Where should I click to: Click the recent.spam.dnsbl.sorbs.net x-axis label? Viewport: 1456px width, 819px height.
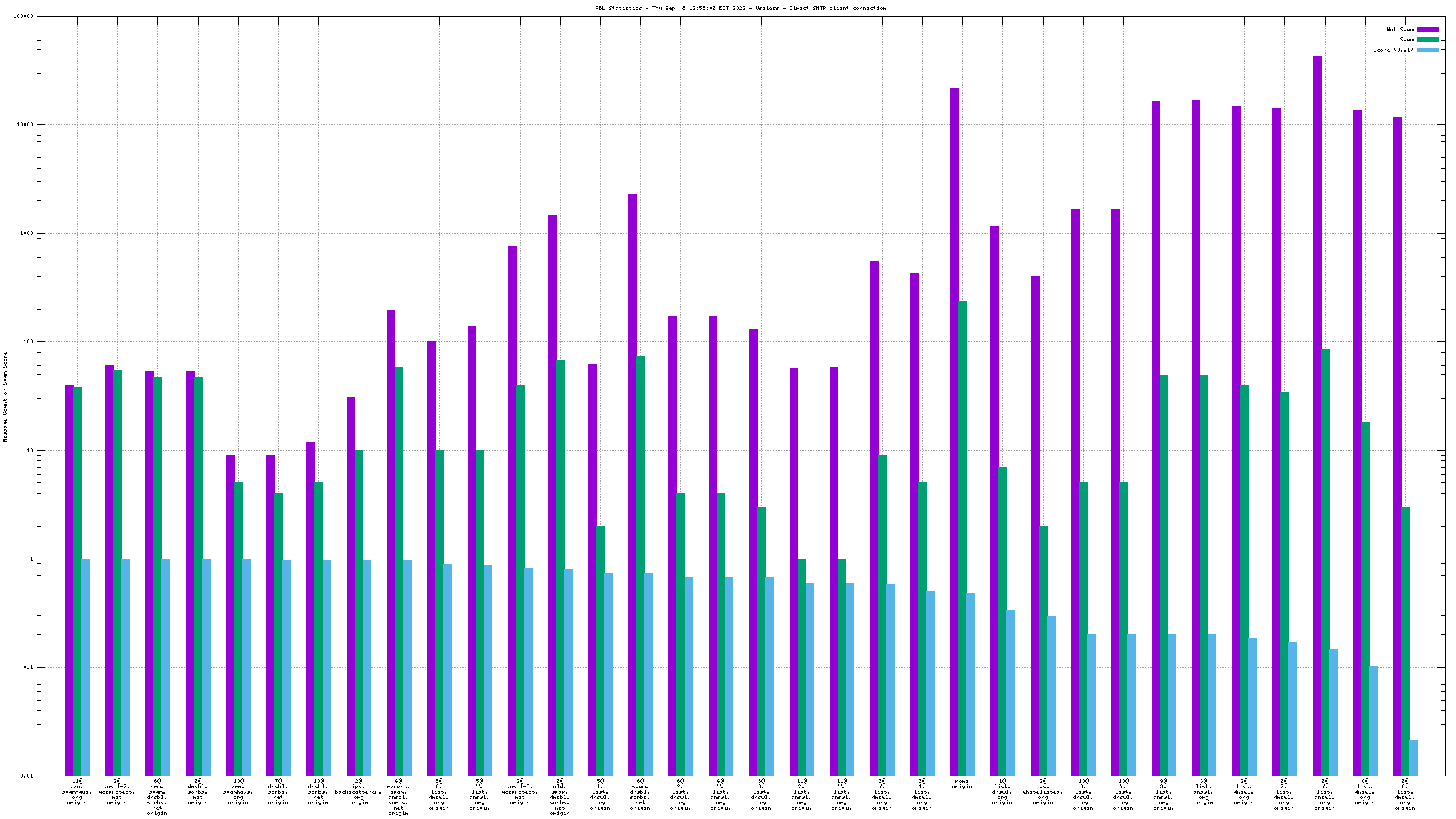pyautogui.click(x=399, y=797)
